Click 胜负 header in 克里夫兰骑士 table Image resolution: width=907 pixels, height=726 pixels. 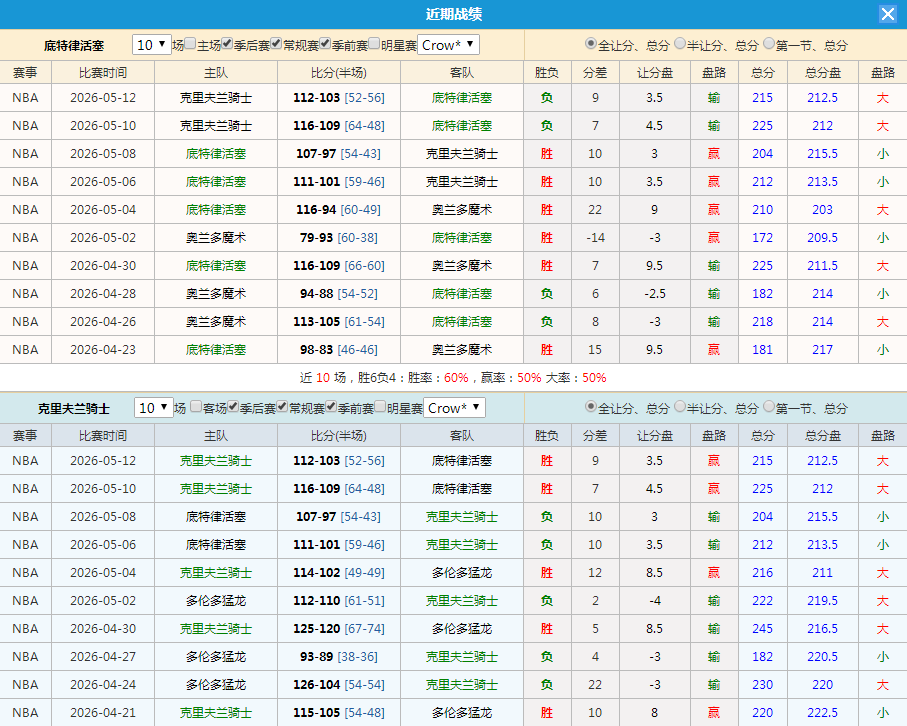547,436
